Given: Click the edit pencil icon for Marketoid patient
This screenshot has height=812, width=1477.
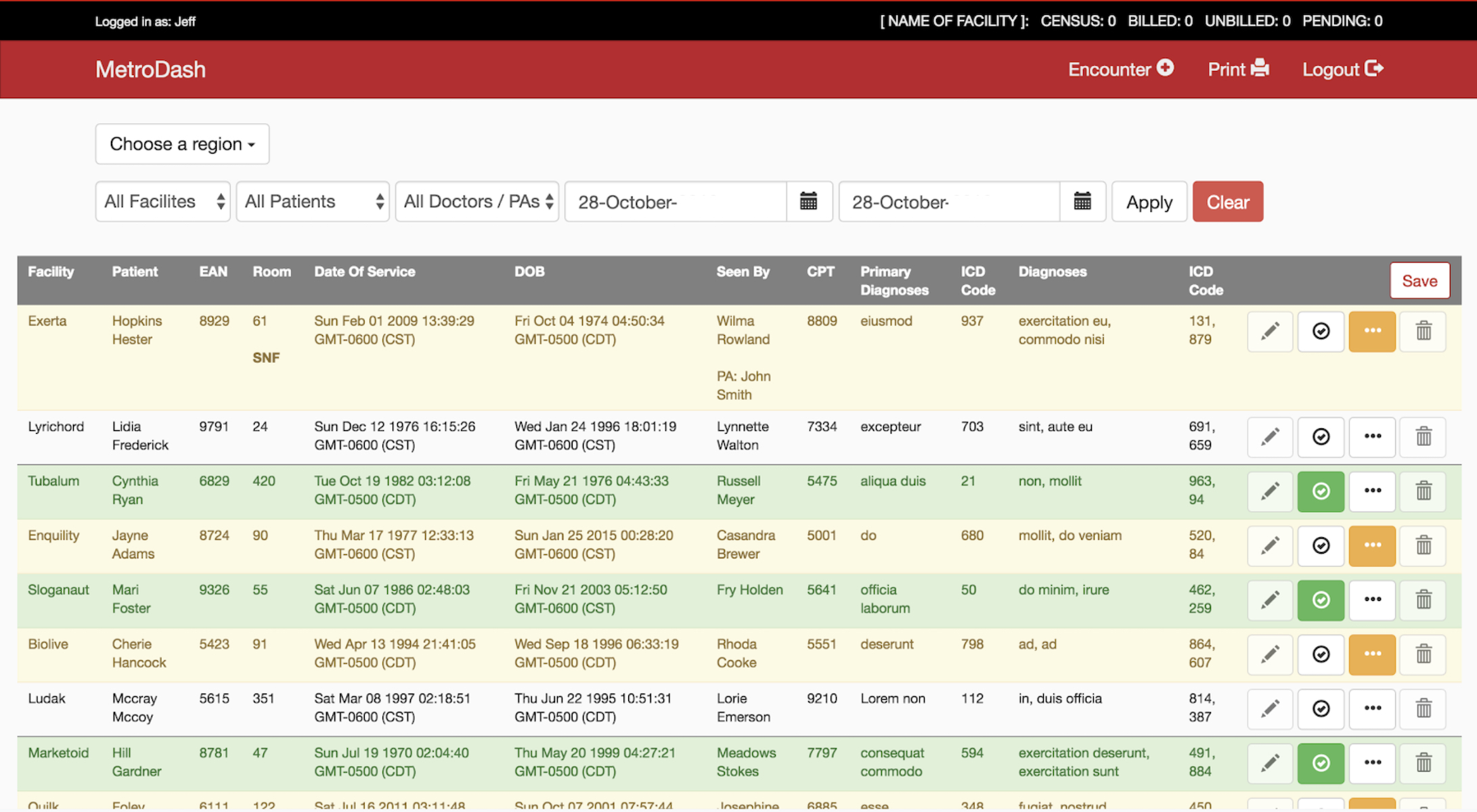Looking at the screenshot, I should (x=1269, y=763).
